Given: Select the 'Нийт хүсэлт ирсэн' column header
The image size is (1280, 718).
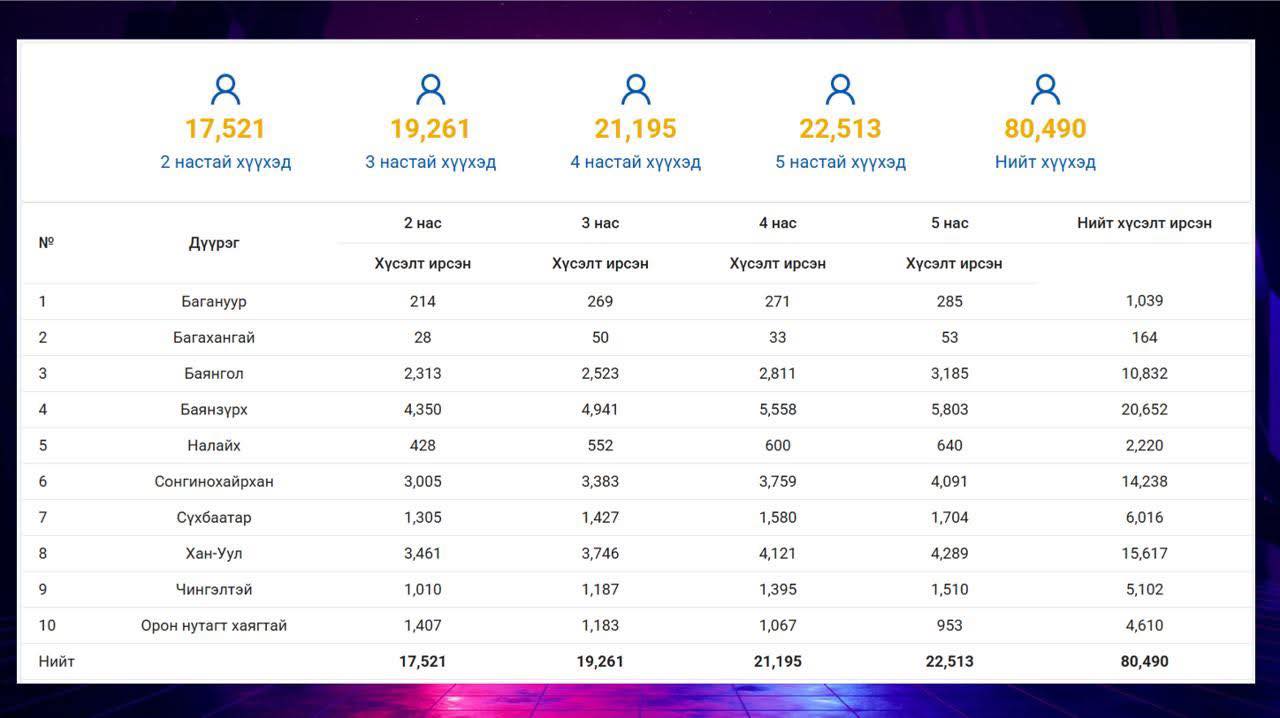Looking at the screenshot, I should [x=1144, y=223].
